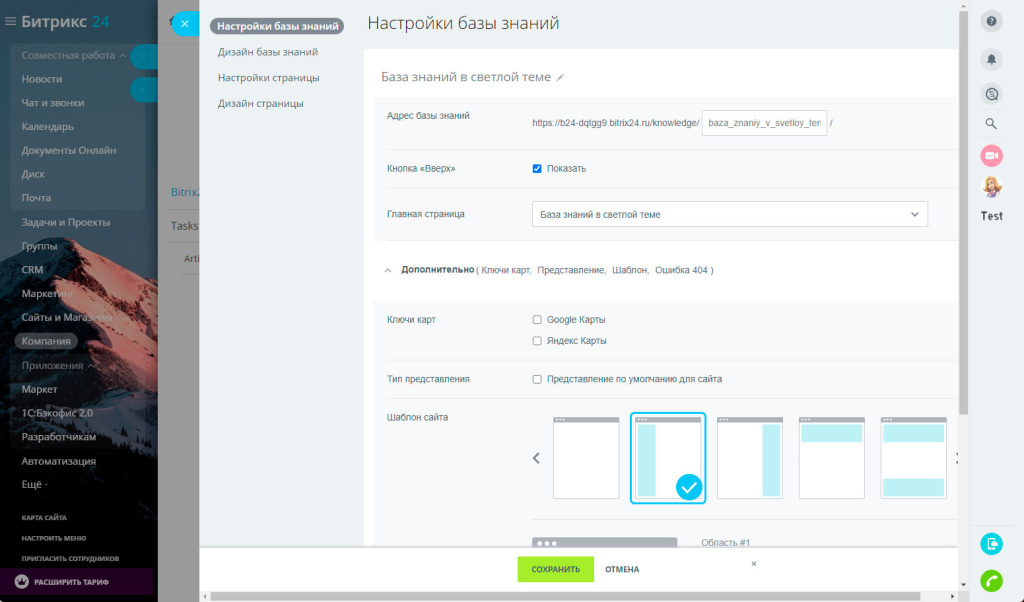Viewport: 1024px width, 602px height.
Task: Close the settings slider with the blue X
Action: [x=185, y=24]
